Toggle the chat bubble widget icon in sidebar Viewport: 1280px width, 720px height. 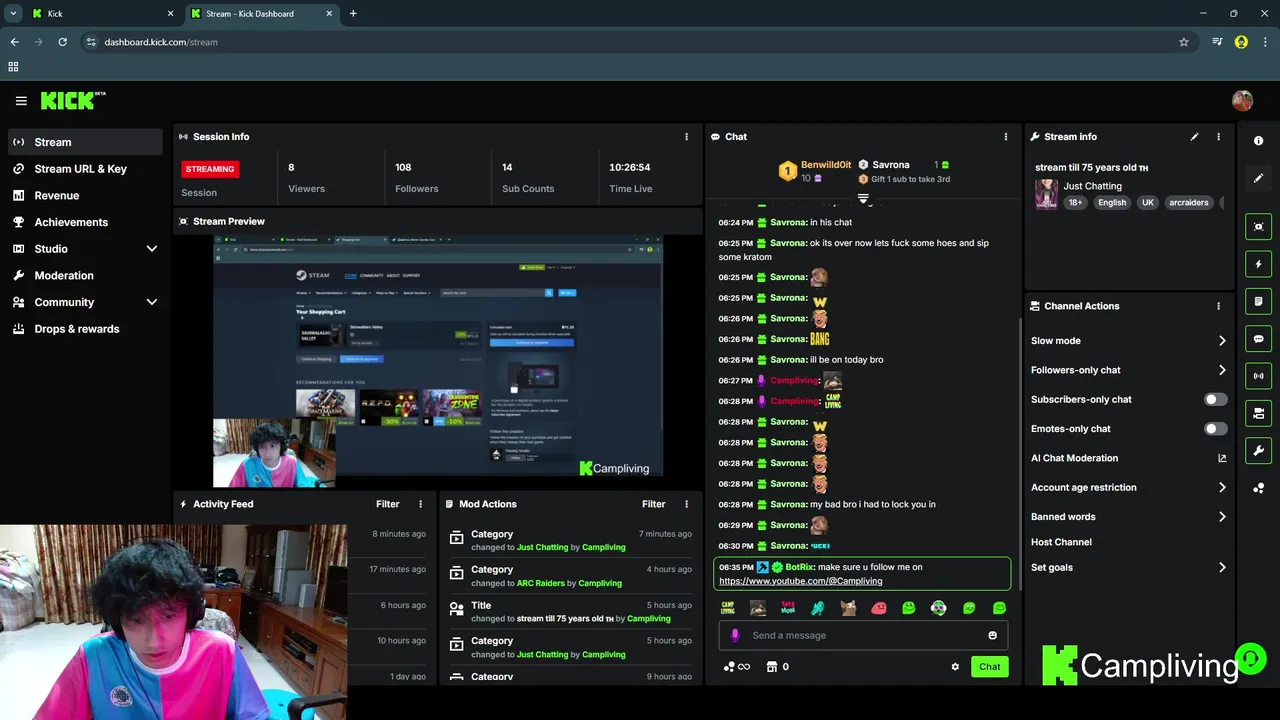[x=1258, y=339]
